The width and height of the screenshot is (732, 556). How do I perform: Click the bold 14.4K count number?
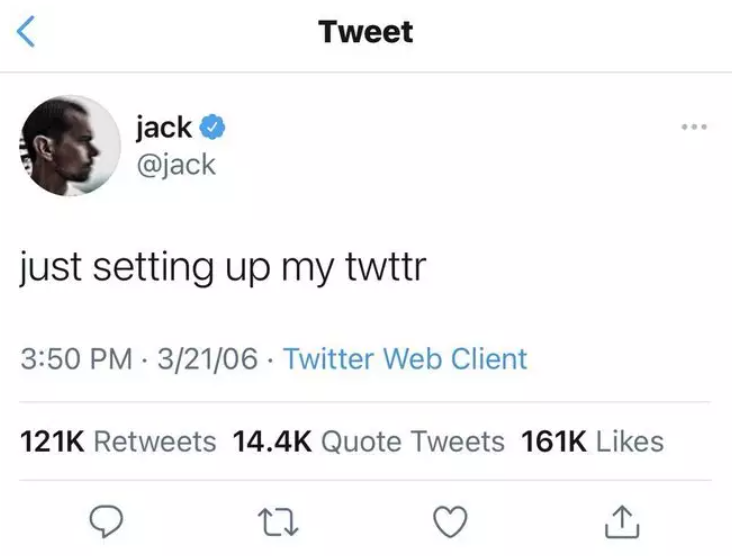point(272,441)
